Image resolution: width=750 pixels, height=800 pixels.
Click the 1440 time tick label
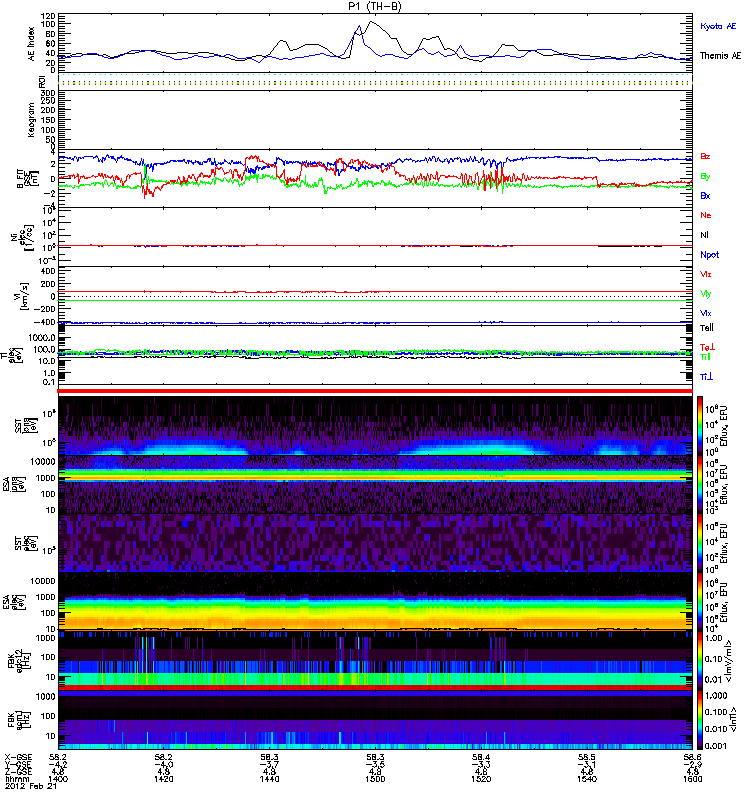click(269, 779)
